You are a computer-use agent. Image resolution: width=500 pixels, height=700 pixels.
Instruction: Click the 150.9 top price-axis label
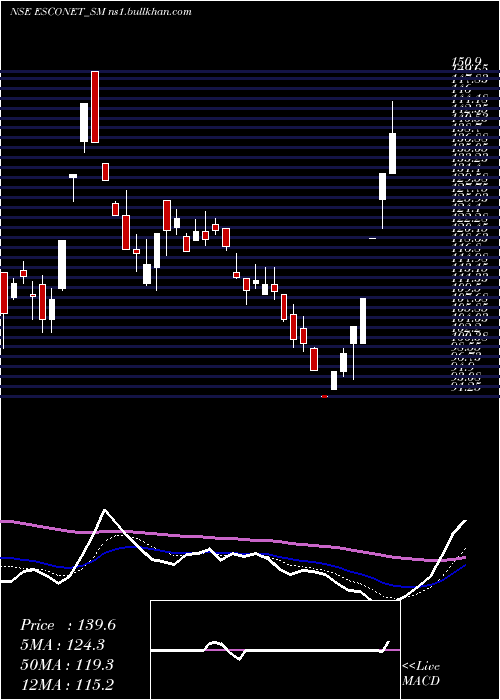pyautogui.click(x=467, y=61)
